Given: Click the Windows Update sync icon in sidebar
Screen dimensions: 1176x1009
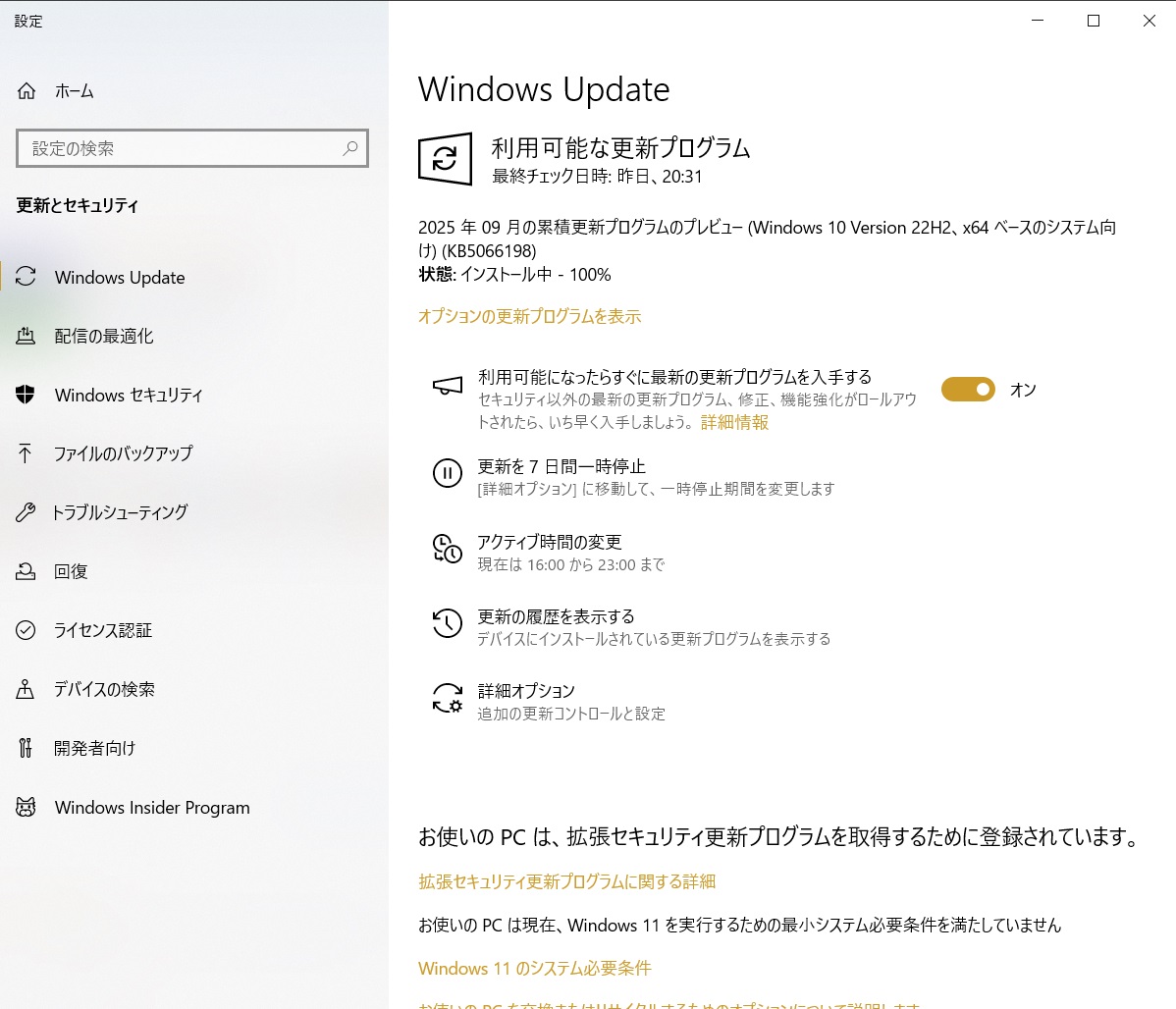Looking at the screenshot, I should click(x=26, y=277).
